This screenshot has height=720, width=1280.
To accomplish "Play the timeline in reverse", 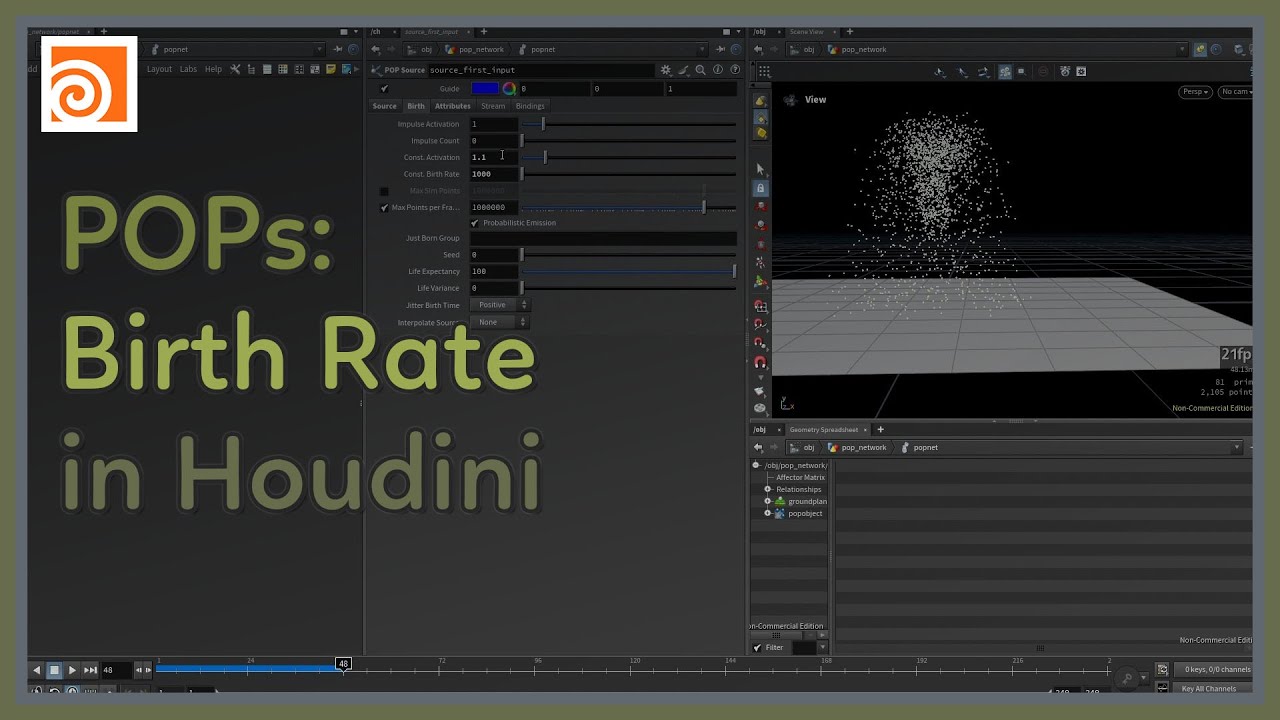I will 37,670.
